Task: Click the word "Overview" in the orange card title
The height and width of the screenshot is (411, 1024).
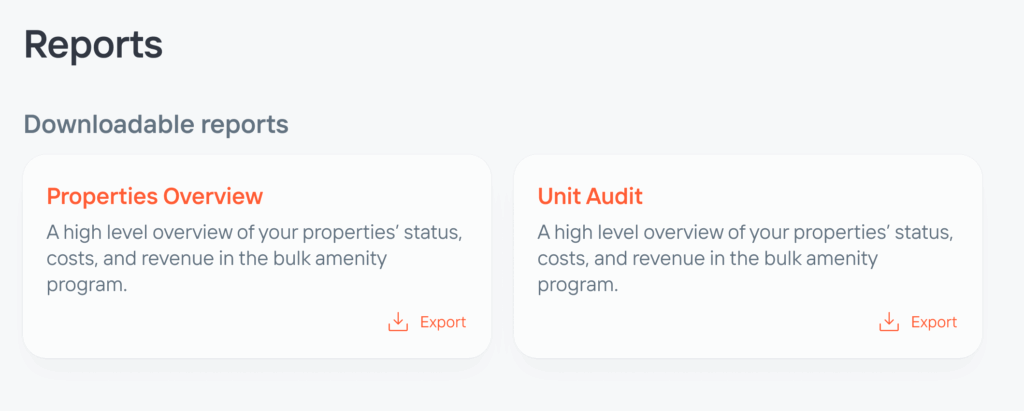Action: click(x=213, y=196)
